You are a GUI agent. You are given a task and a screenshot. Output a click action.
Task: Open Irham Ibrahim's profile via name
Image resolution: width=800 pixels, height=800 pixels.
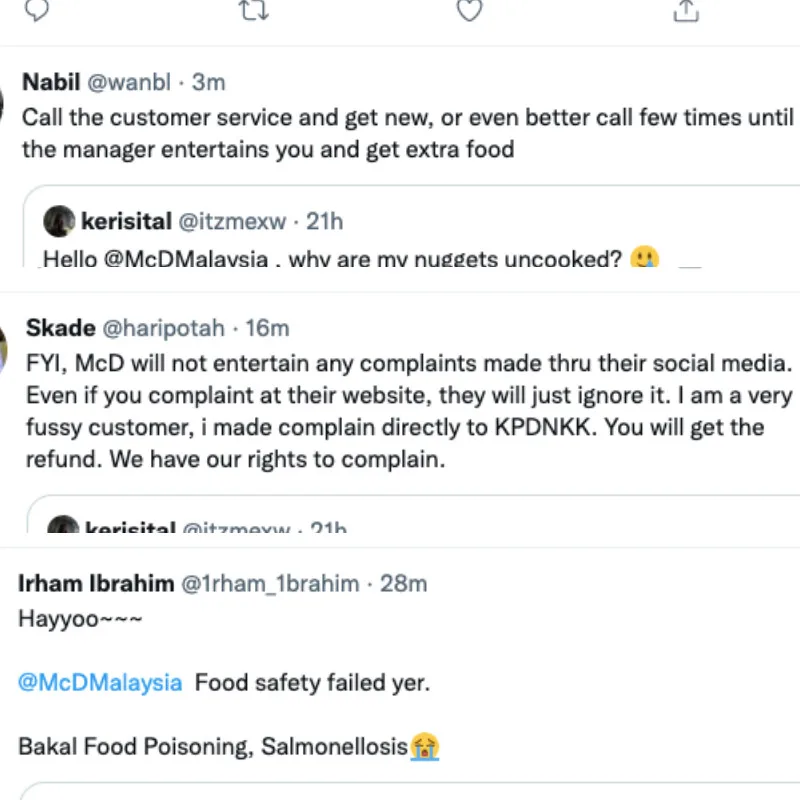point(96,583)
